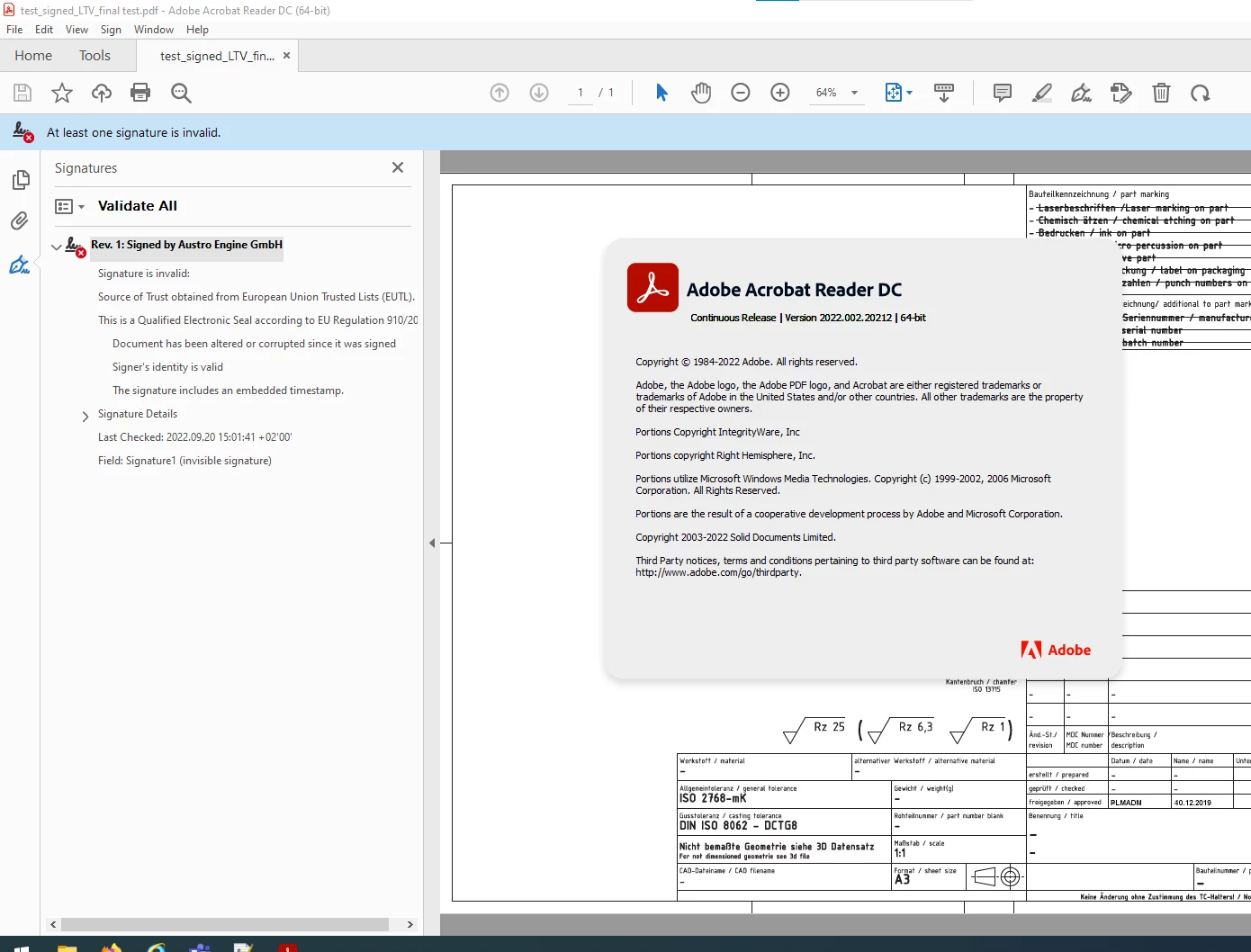Select "Signer's identity is valid" row
Image resolution: width=1251 pixels, height=952 pixels.
click(x=167, y=367)
